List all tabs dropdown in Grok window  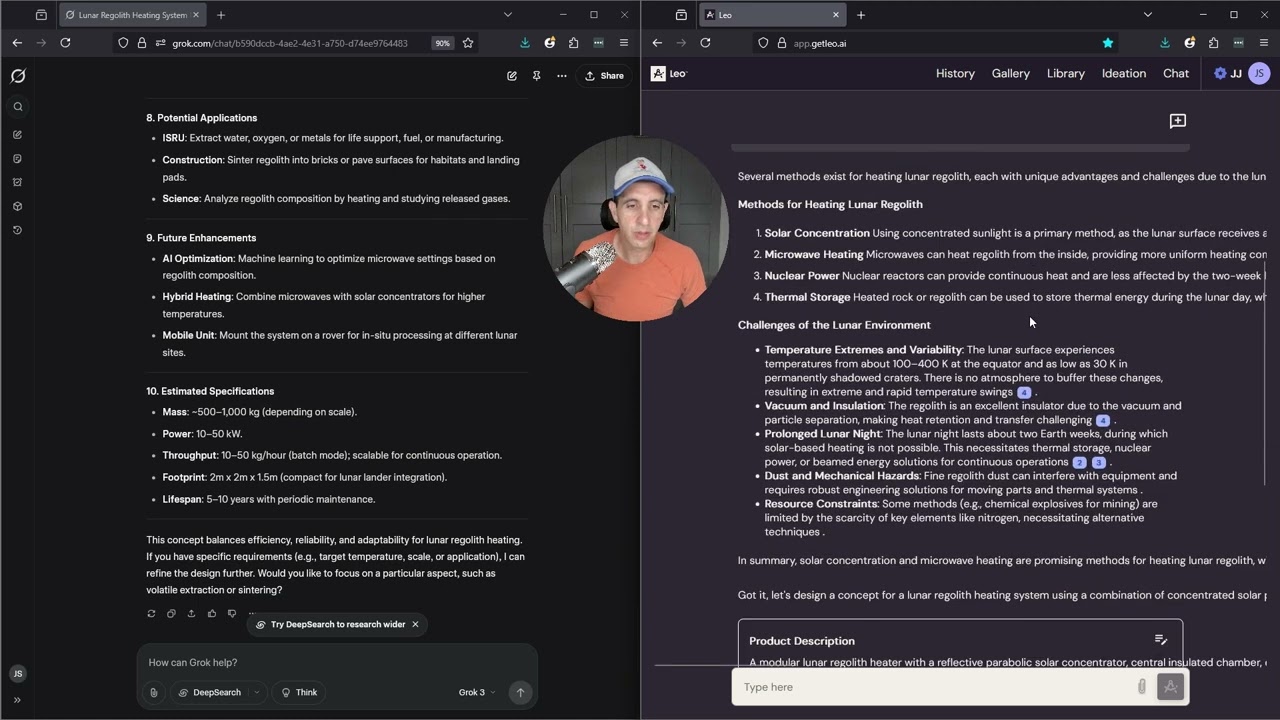click(507, 15)
